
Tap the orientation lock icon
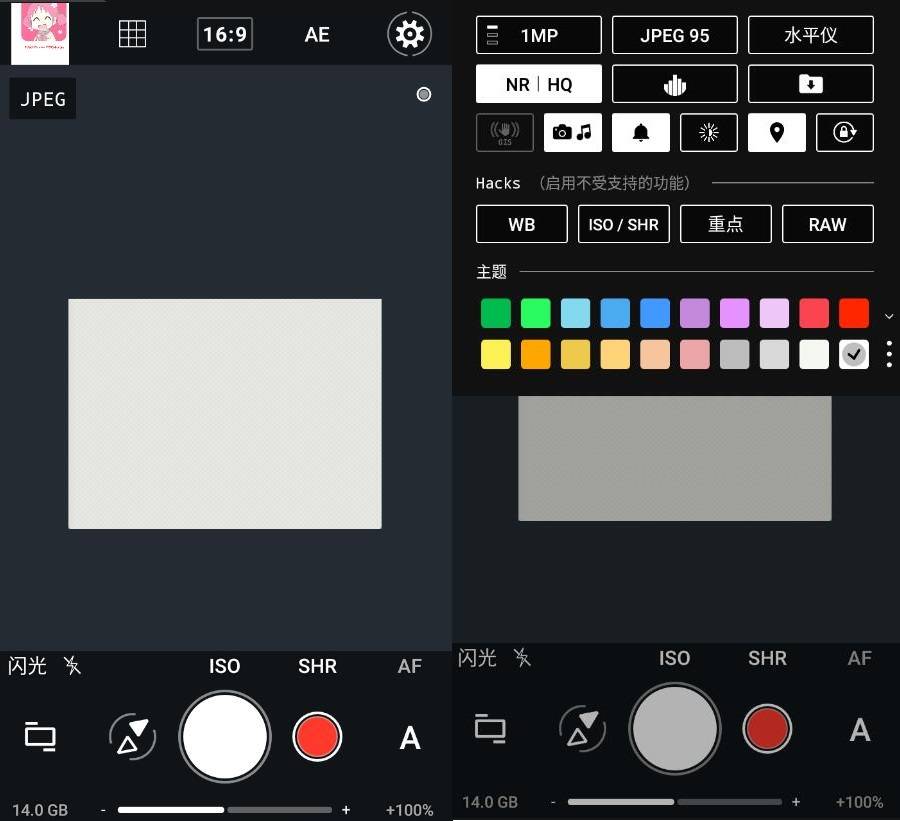(845, 132)
